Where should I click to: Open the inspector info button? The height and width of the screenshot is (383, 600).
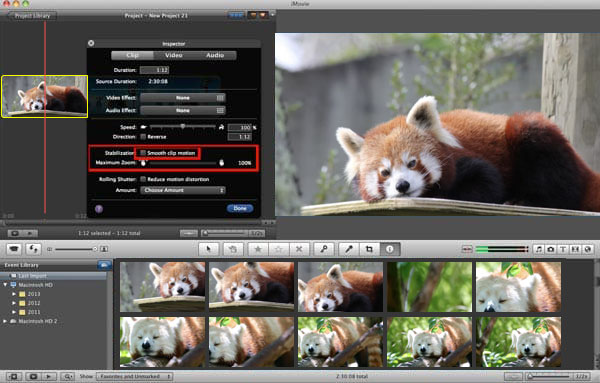coord(390,249)
